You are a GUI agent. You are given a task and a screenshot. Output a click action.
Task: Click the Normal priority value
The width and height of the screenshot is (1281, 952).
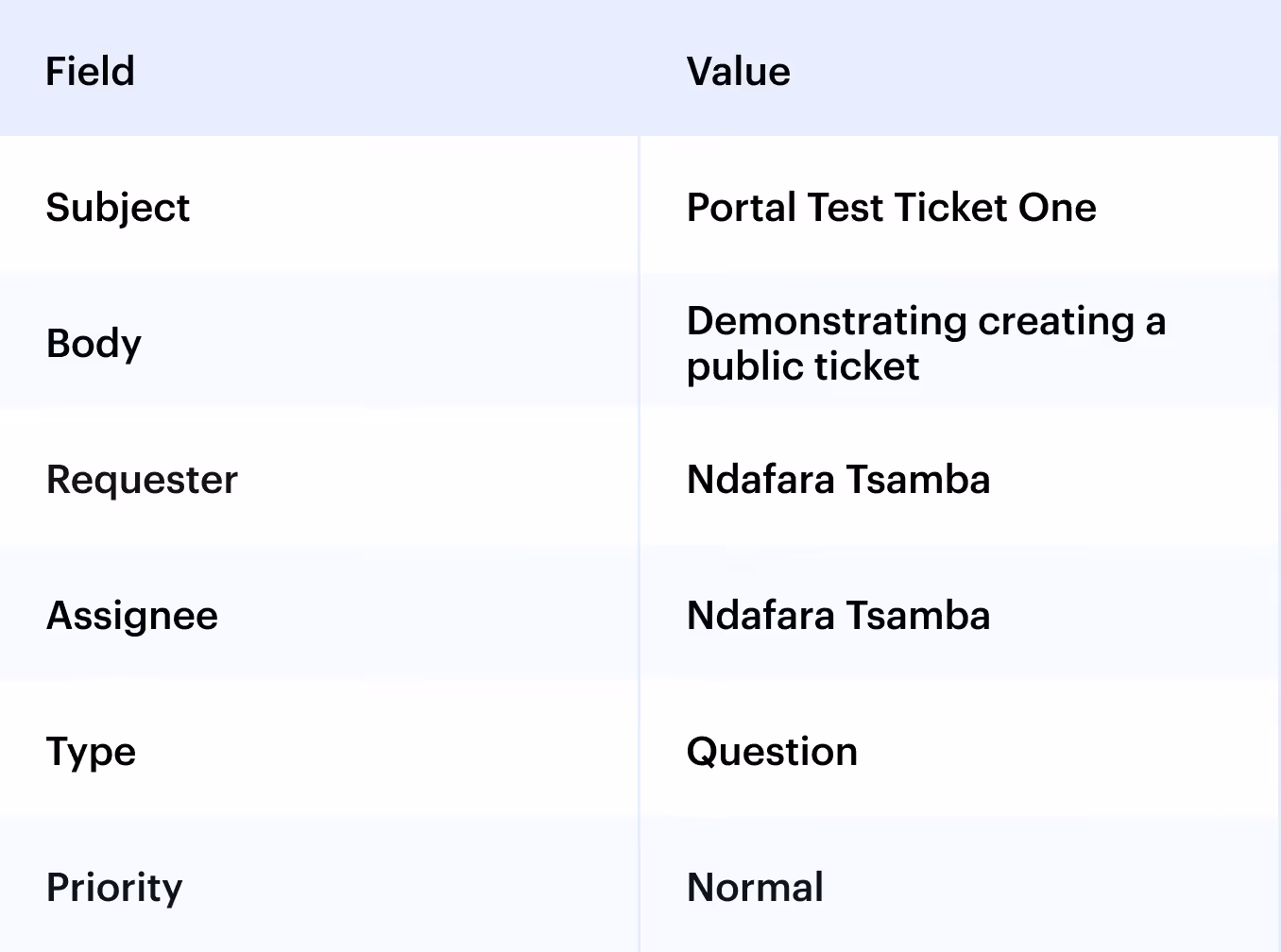pos(755,887)
